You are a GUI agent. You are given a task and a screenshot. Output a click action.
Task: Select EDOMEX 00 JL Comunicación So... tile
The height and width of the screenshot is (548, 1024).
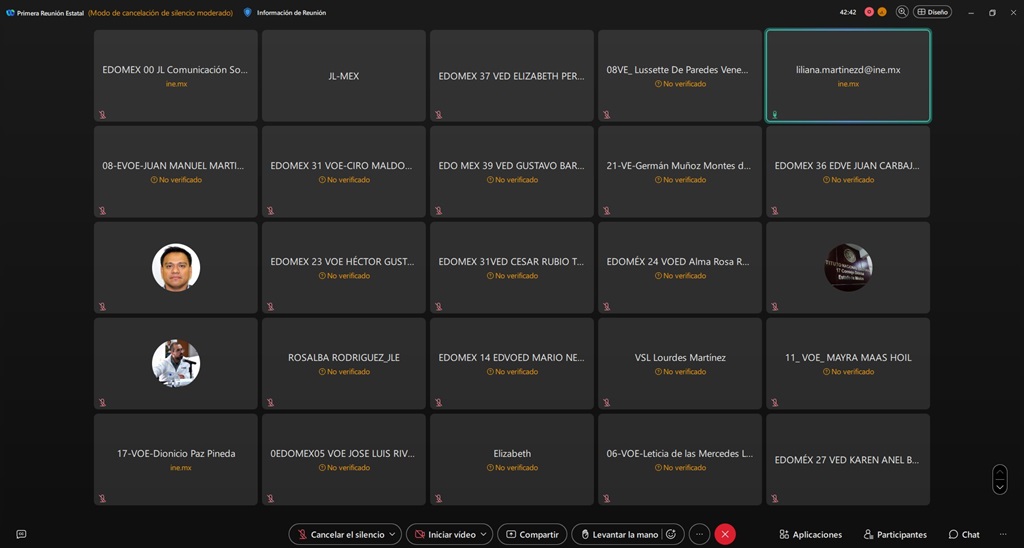tap(176, 76)
